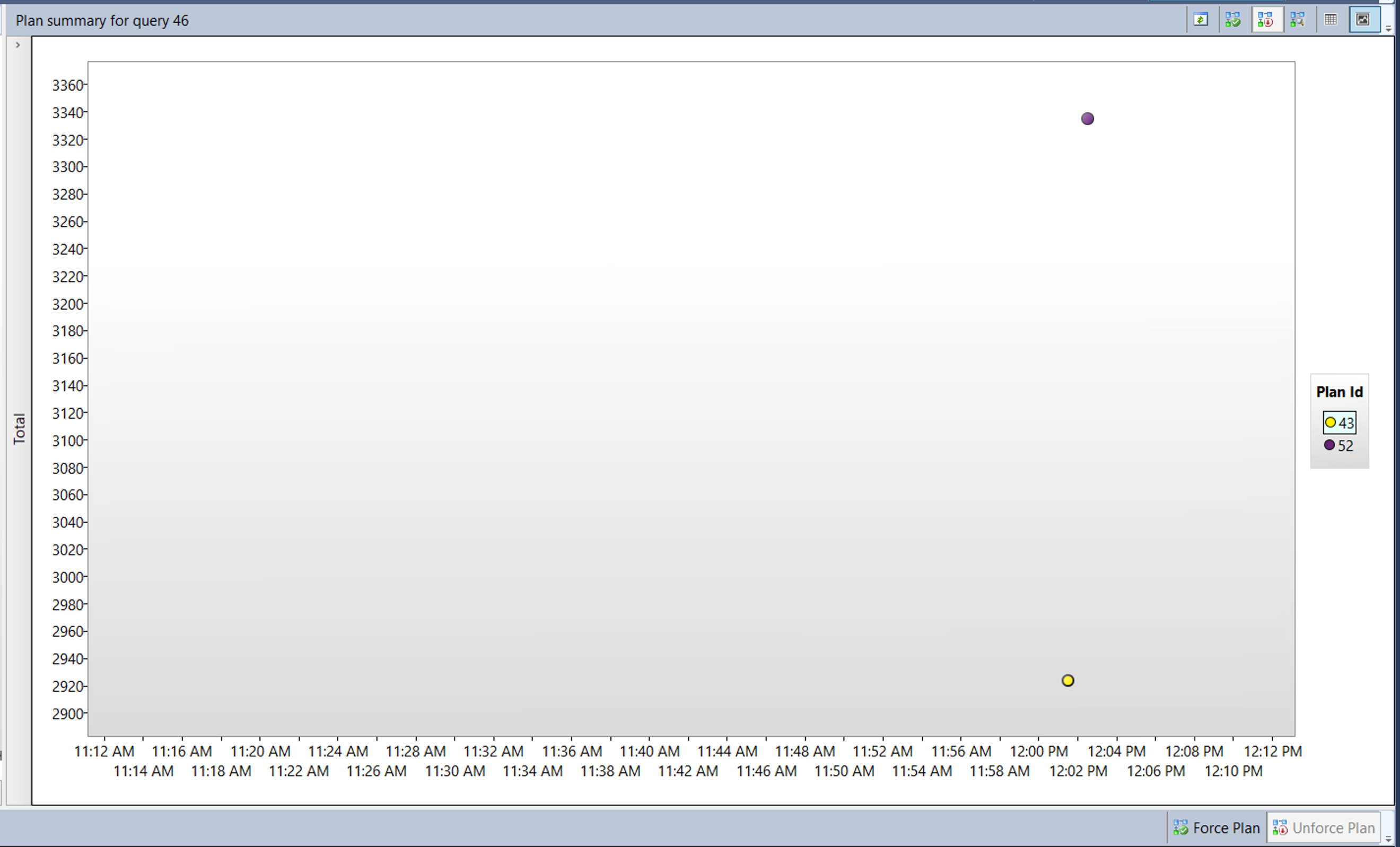Click the unforce plan icon with the red arrow
This screenshot has height=847, width=1400.
(1266, 20)
